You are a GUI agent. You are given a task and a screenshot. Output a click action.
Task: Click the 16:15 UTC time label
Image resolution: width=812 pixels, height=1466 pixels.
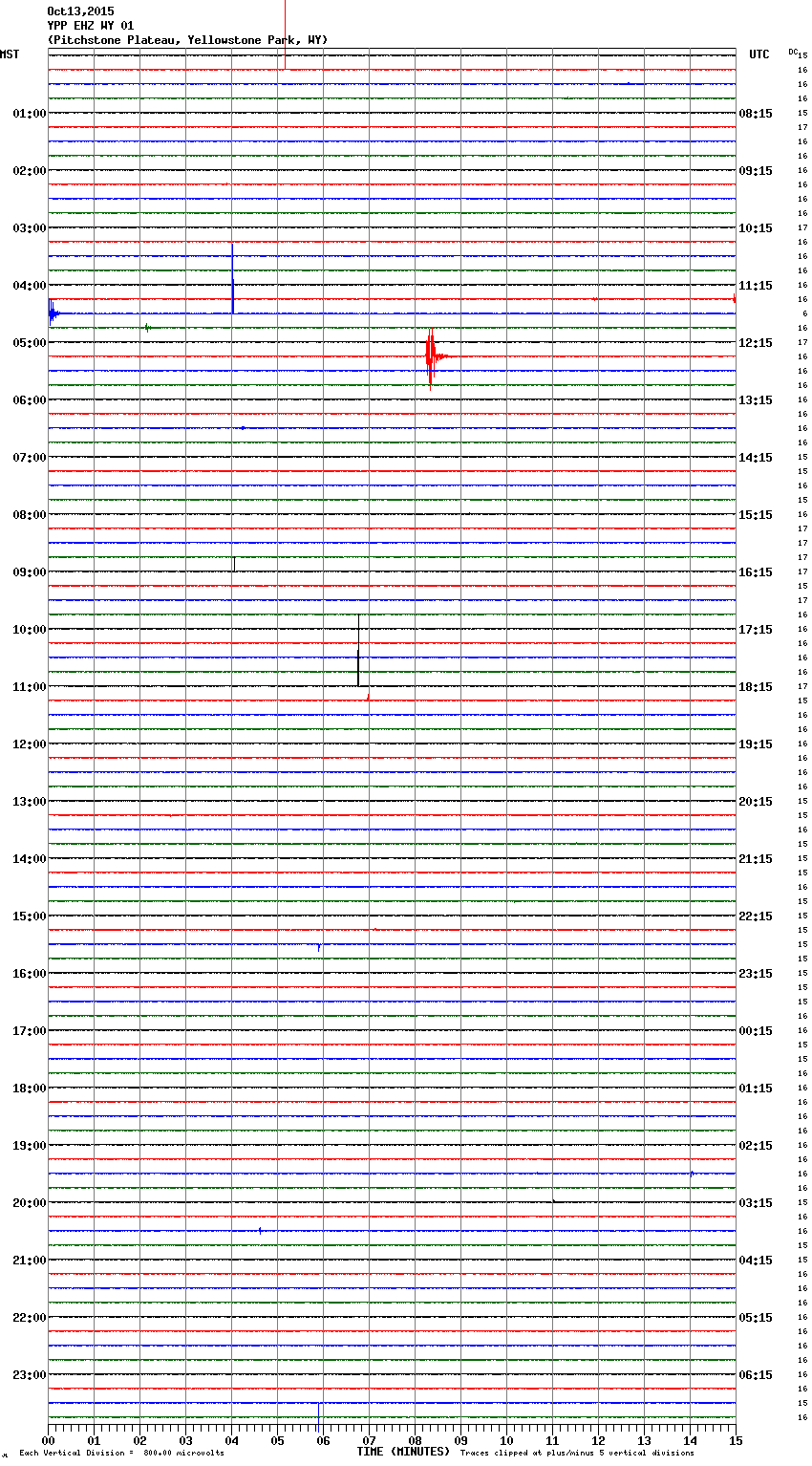click(756, 572)
